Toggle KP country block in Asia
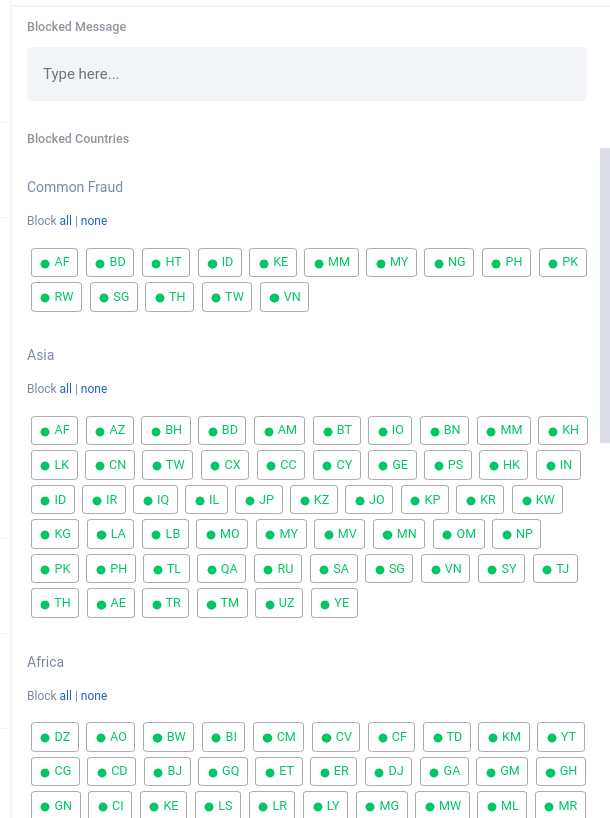This screenshot has width=610, height=818. (x=425, y=499)
